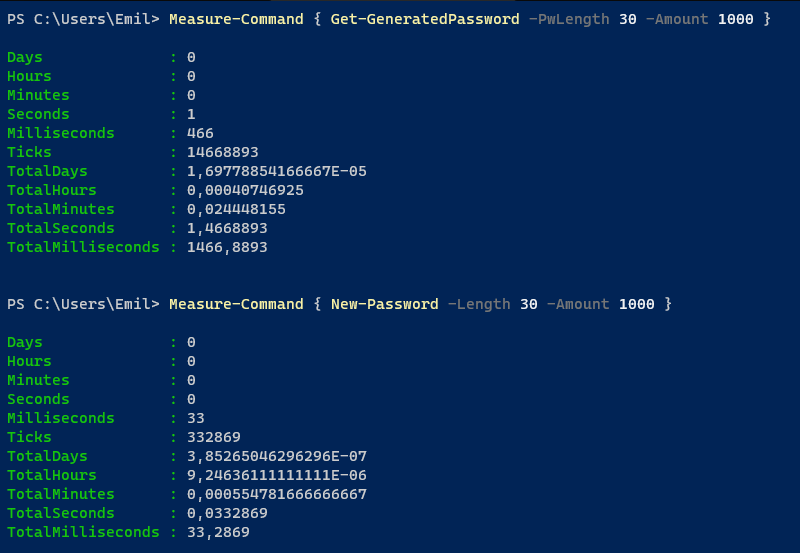
Task: Click the Milliseconds value 33
Action: (195, 418)
